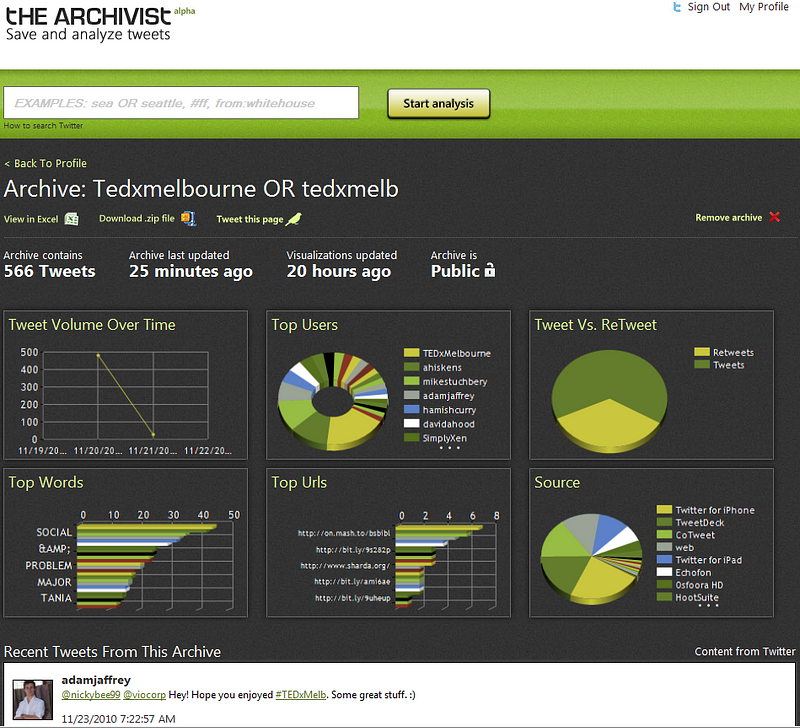Click the http://bit.ly/9s282p URL label

tap(353, 550)
